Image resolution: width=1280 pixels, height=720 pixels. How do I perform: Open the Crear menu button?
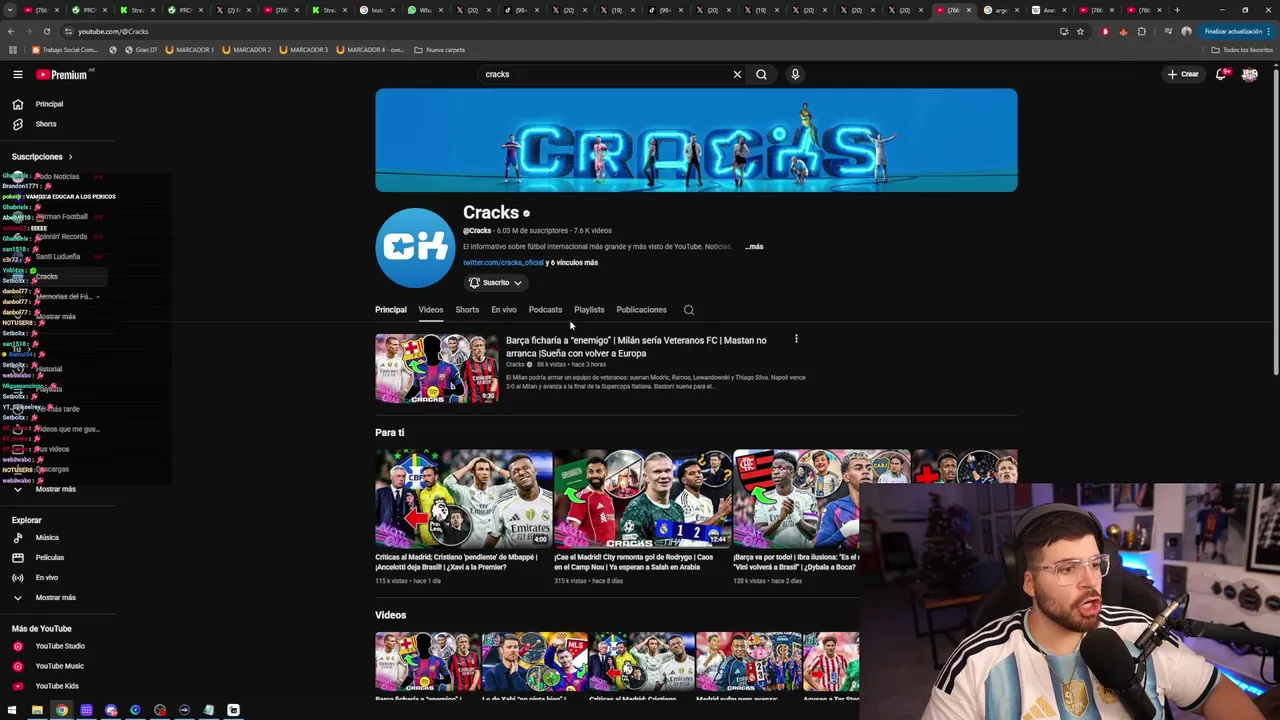point(1182,74)
